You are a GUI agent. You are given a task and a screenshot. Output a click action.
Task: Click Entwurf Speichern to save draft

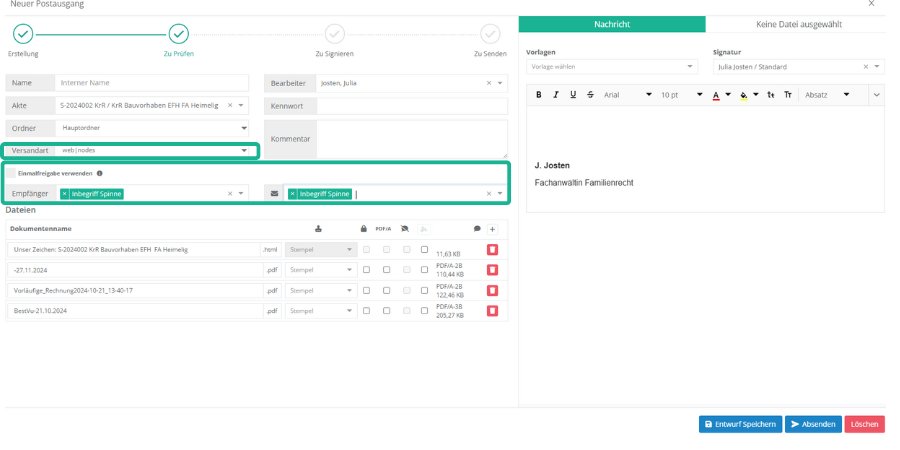pyautogui.click(x=739, y=424)
